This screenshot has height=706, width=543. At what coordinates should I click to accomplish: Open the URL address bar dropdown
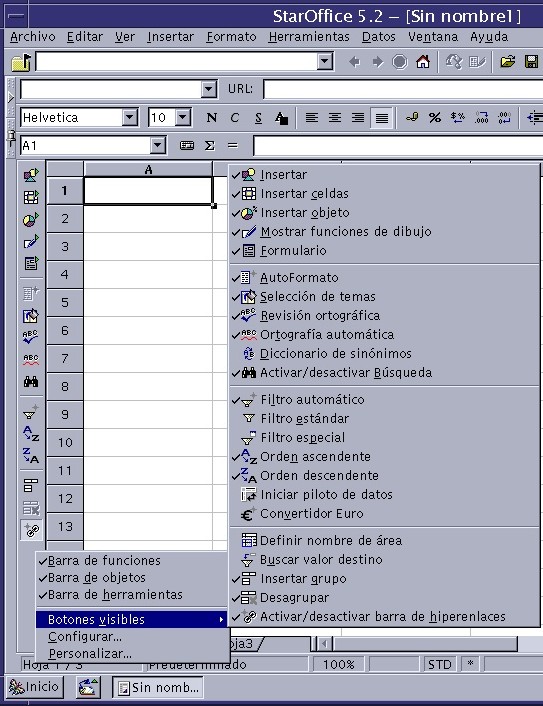(x=324, y=62)
